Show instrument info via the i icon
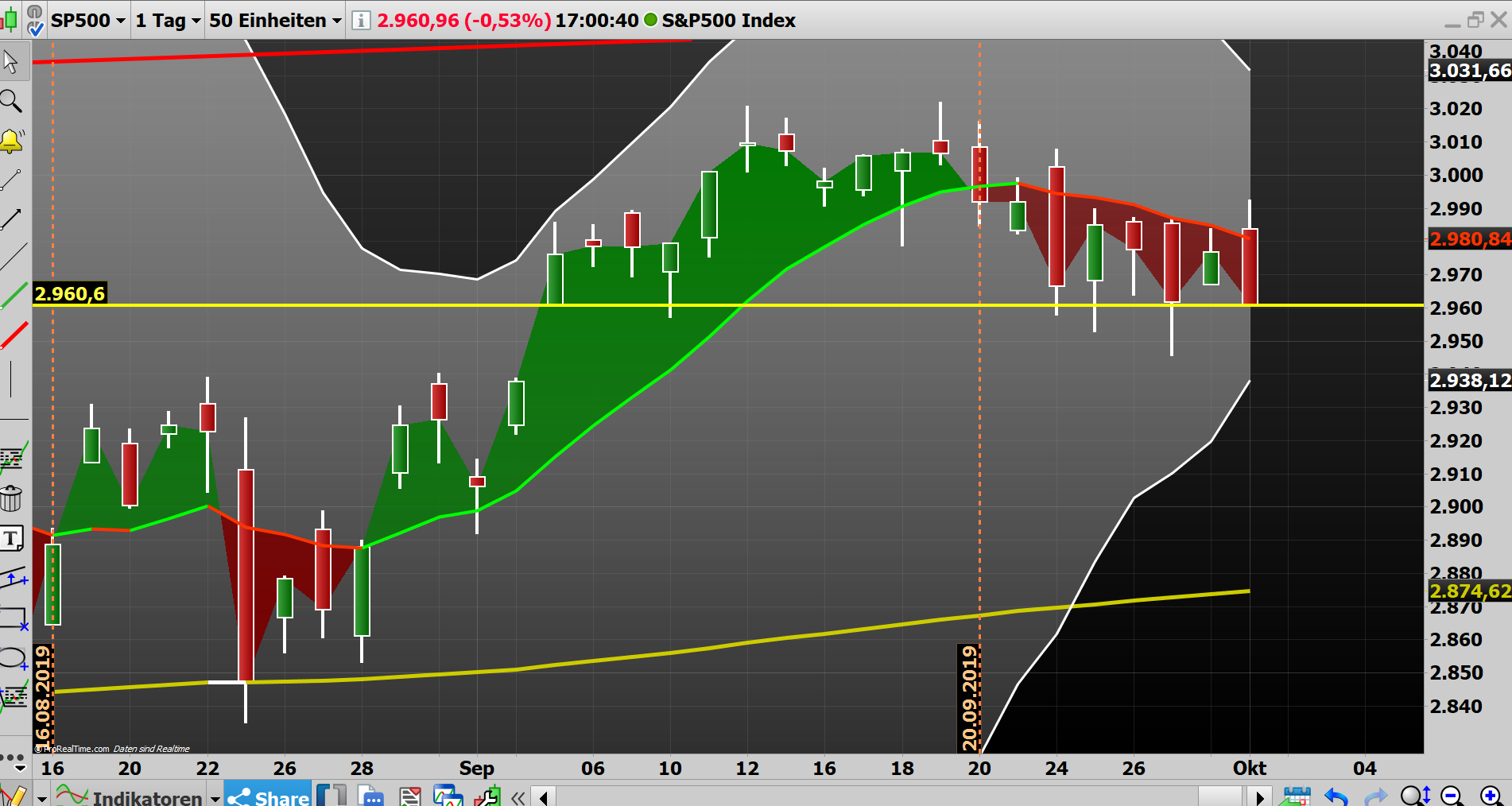Screen dimensions: 1512x806 point(360,20)
